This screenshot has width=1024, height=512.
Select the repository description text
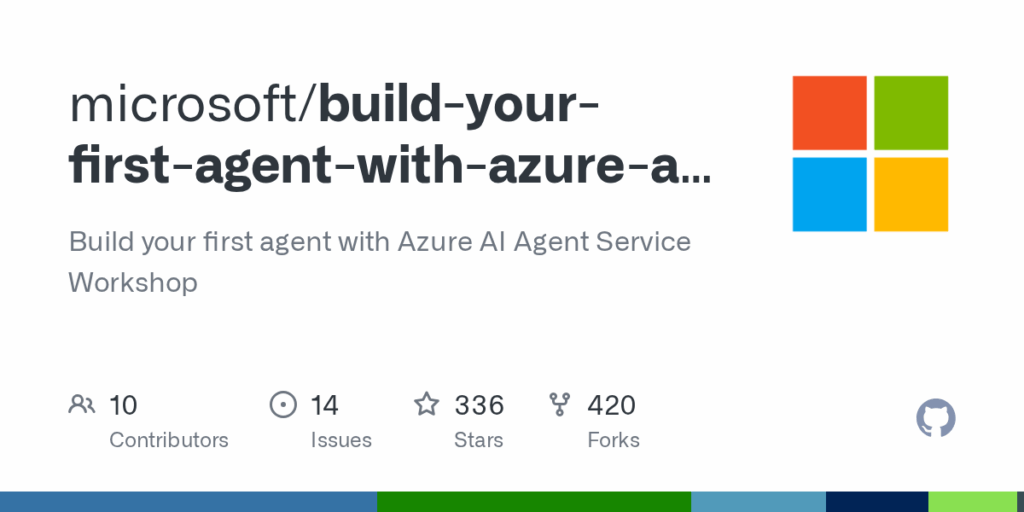(379, 262)
